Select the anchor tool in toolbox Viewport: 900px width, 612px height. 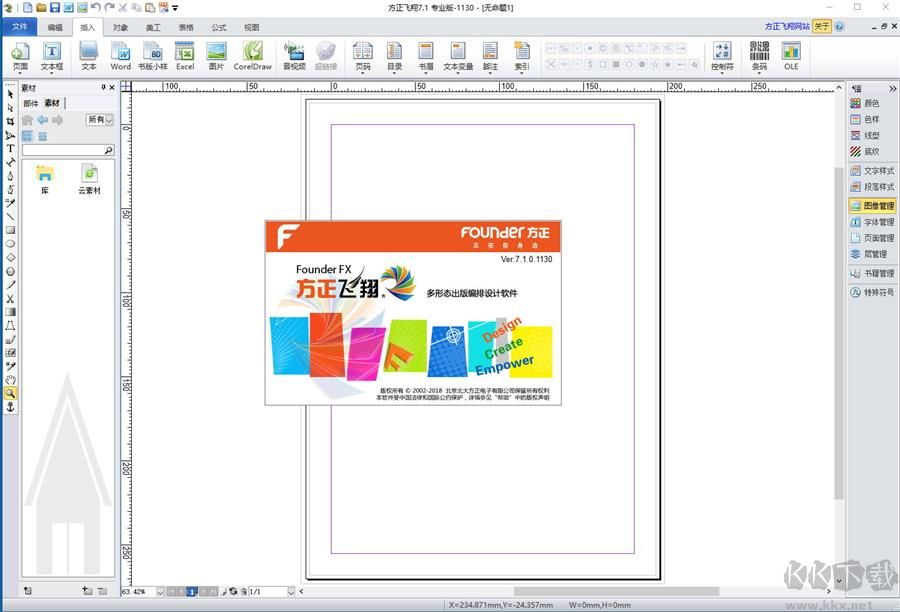(10, 407)
